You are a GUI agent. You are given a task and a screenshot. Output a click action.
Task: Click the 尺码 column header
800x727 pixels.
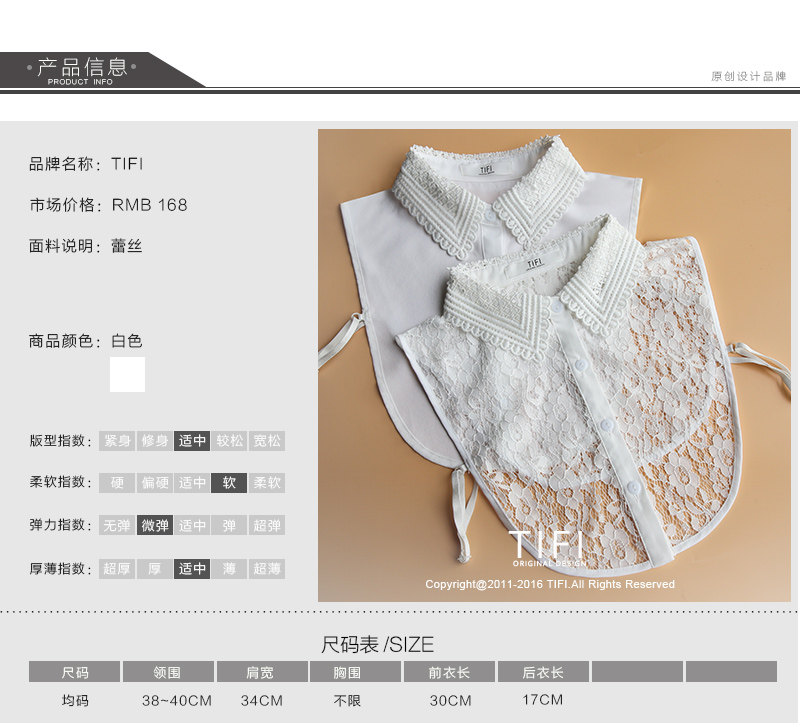[x=74, y=672]
